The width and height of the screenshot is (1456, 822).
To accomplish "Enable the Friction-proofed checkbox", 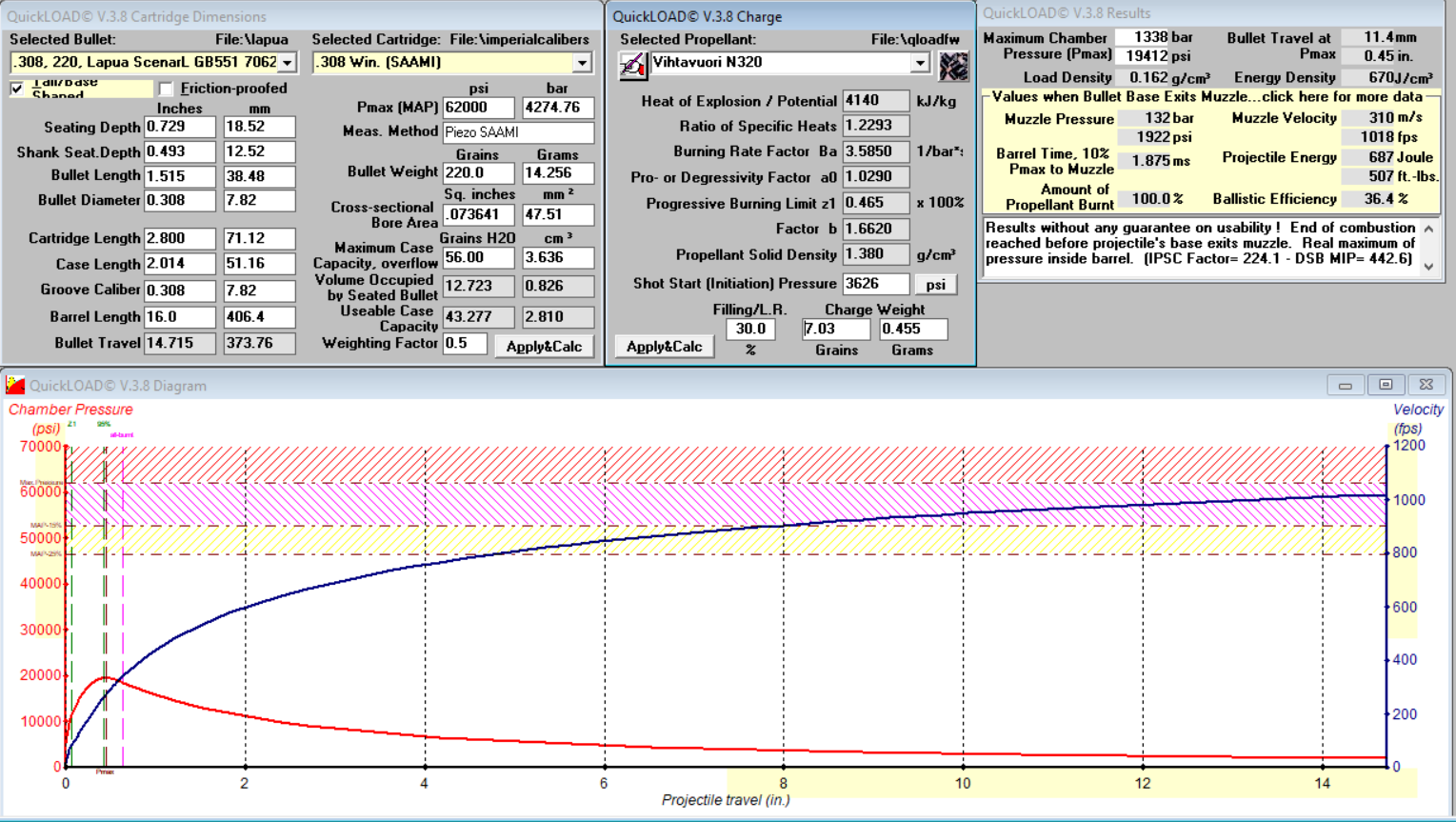I will coord(167,89).
